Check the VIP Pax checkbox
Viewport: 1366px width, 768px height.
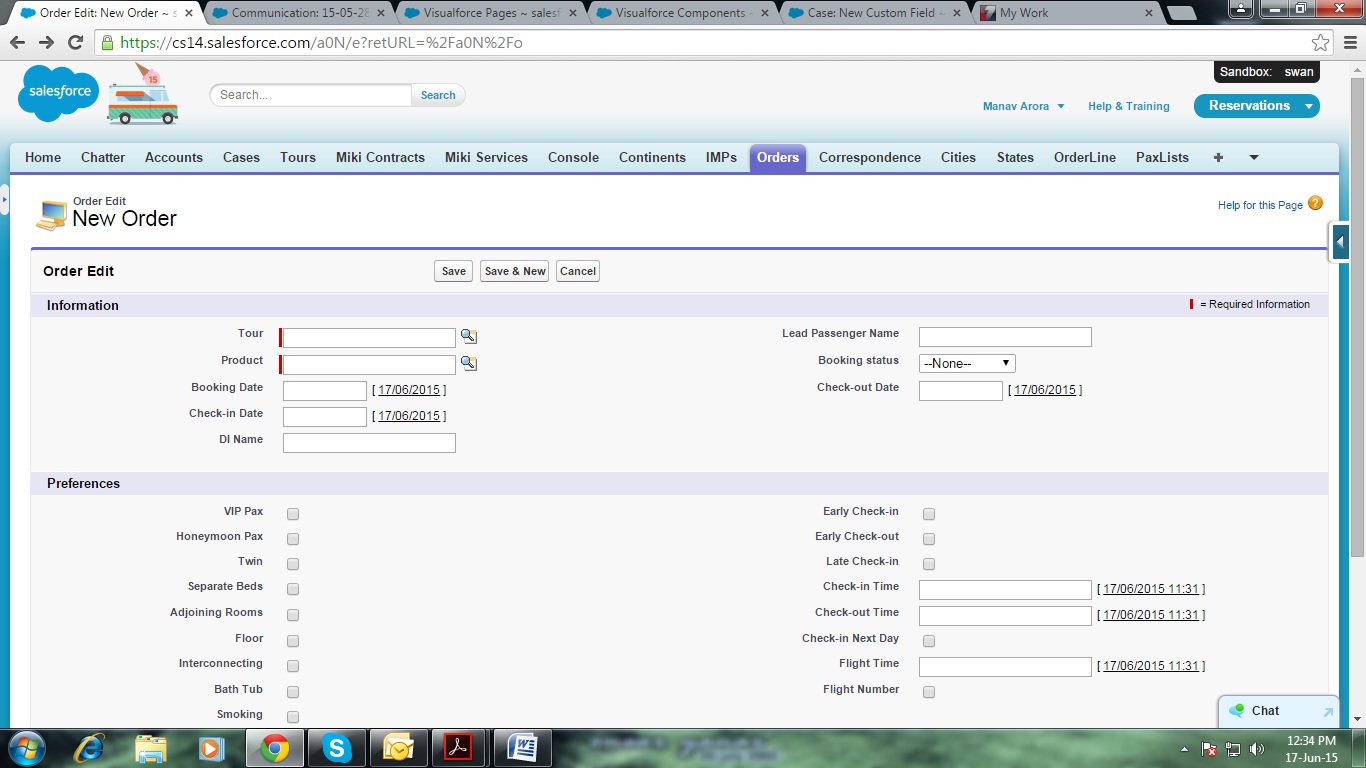tap(293, 514)
